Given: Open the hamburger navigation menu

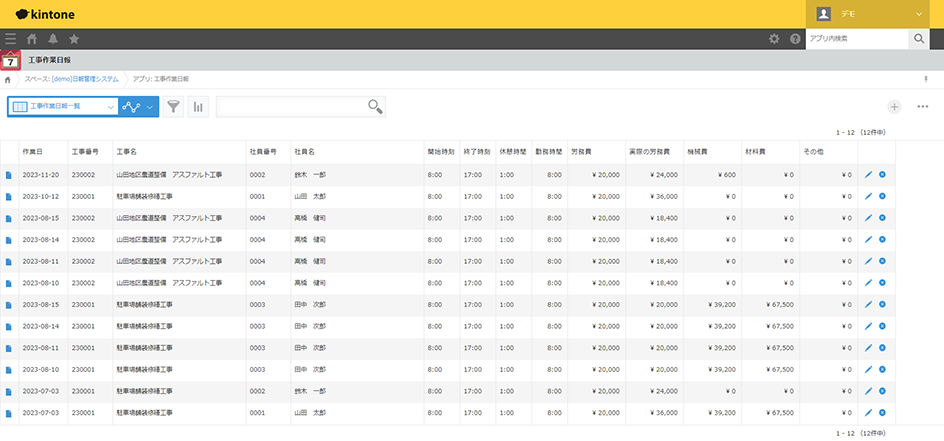Looking at the screenshot, I should pos(11,39).
